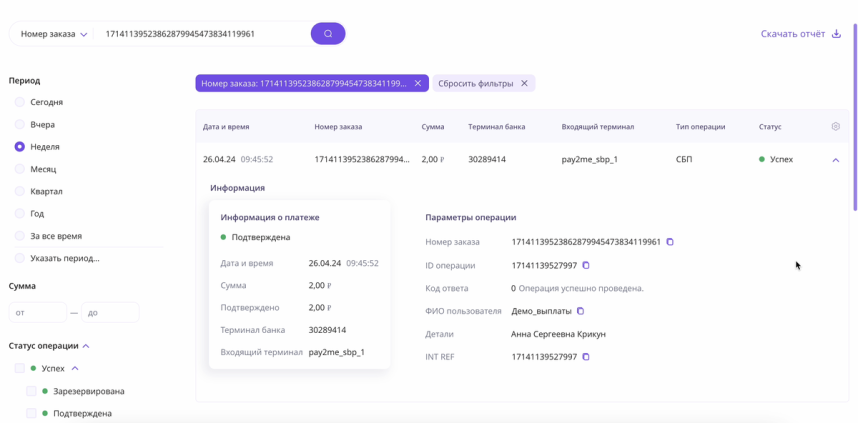858x423 pixels.
Task: Check the Зарезервирована status checkbox
Action: (32, 391)
